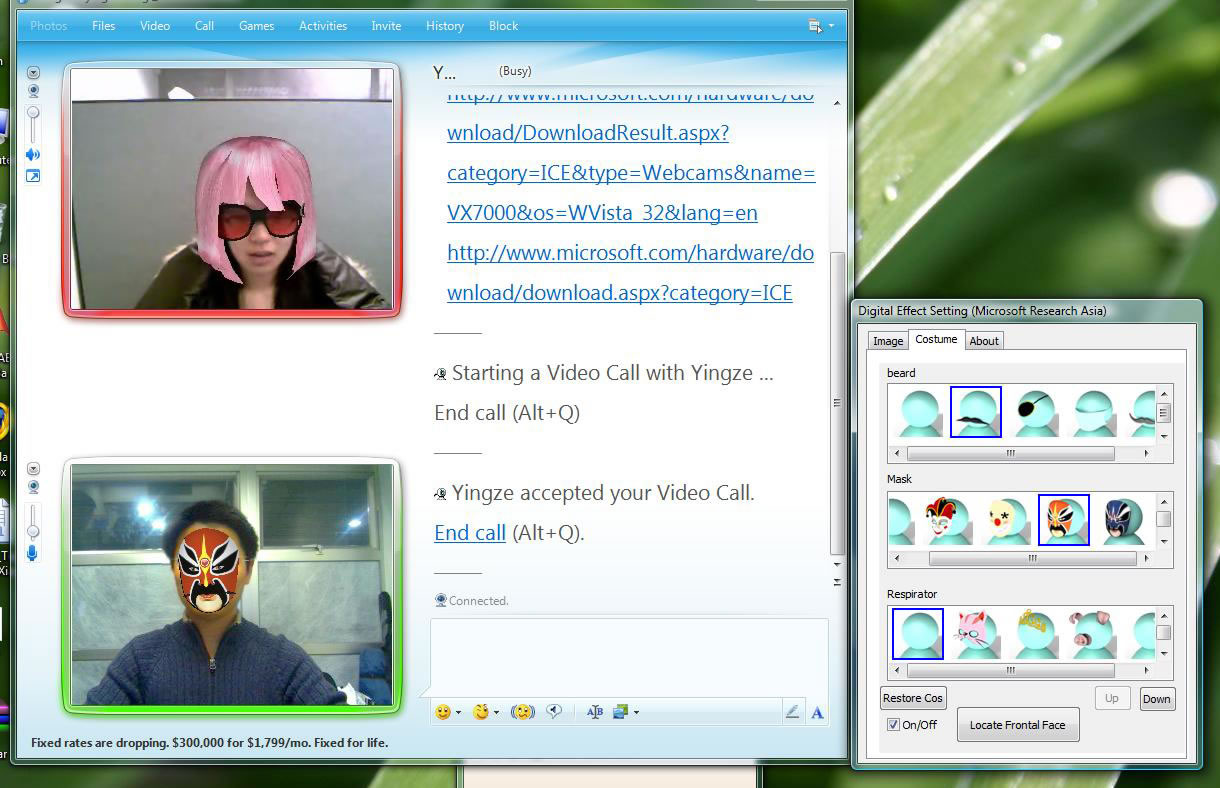Viewport: 1220px width, 788px height.
Task: Expand options arrow above your webcam icon
Action: click(33, 469)
